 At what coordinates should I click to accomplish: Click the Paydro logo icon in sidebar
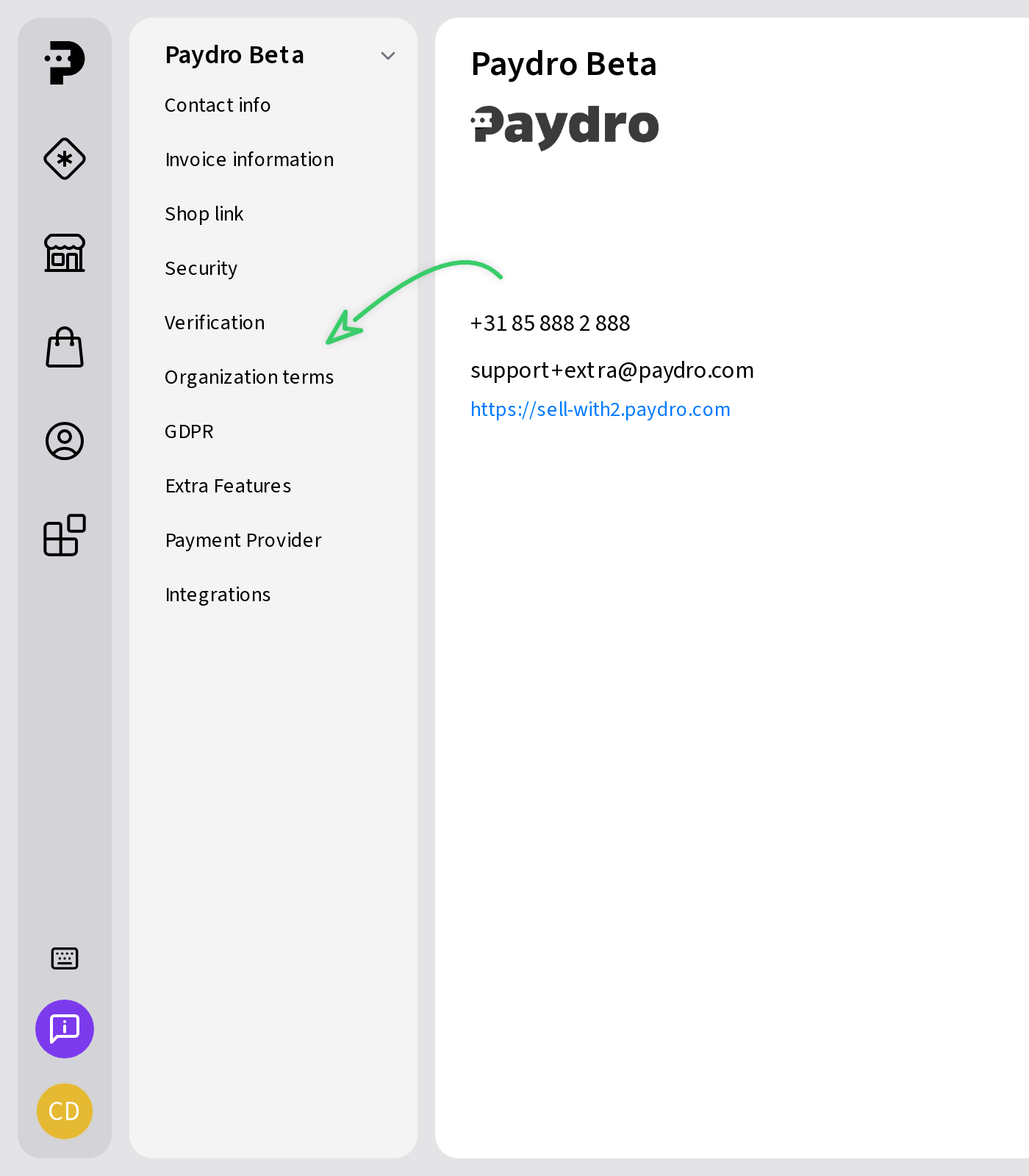(65, 63)
